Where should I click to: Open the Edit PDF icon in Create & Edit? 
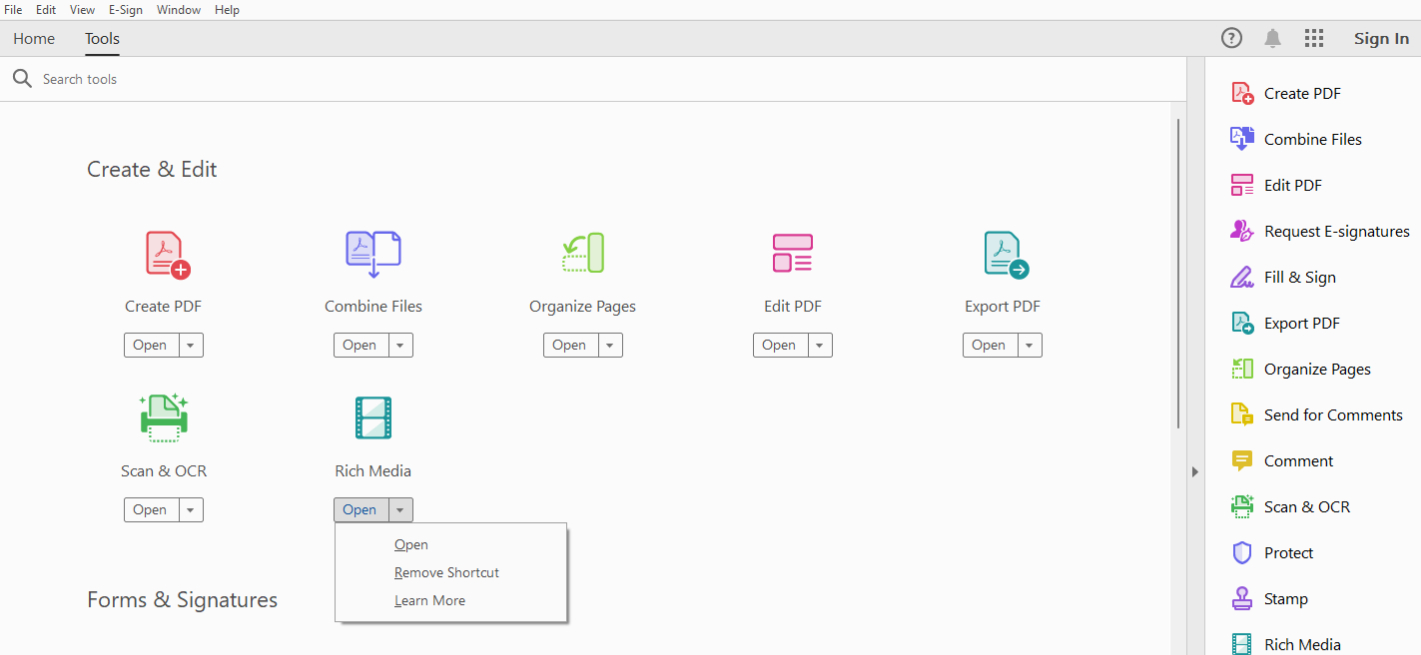792,253
